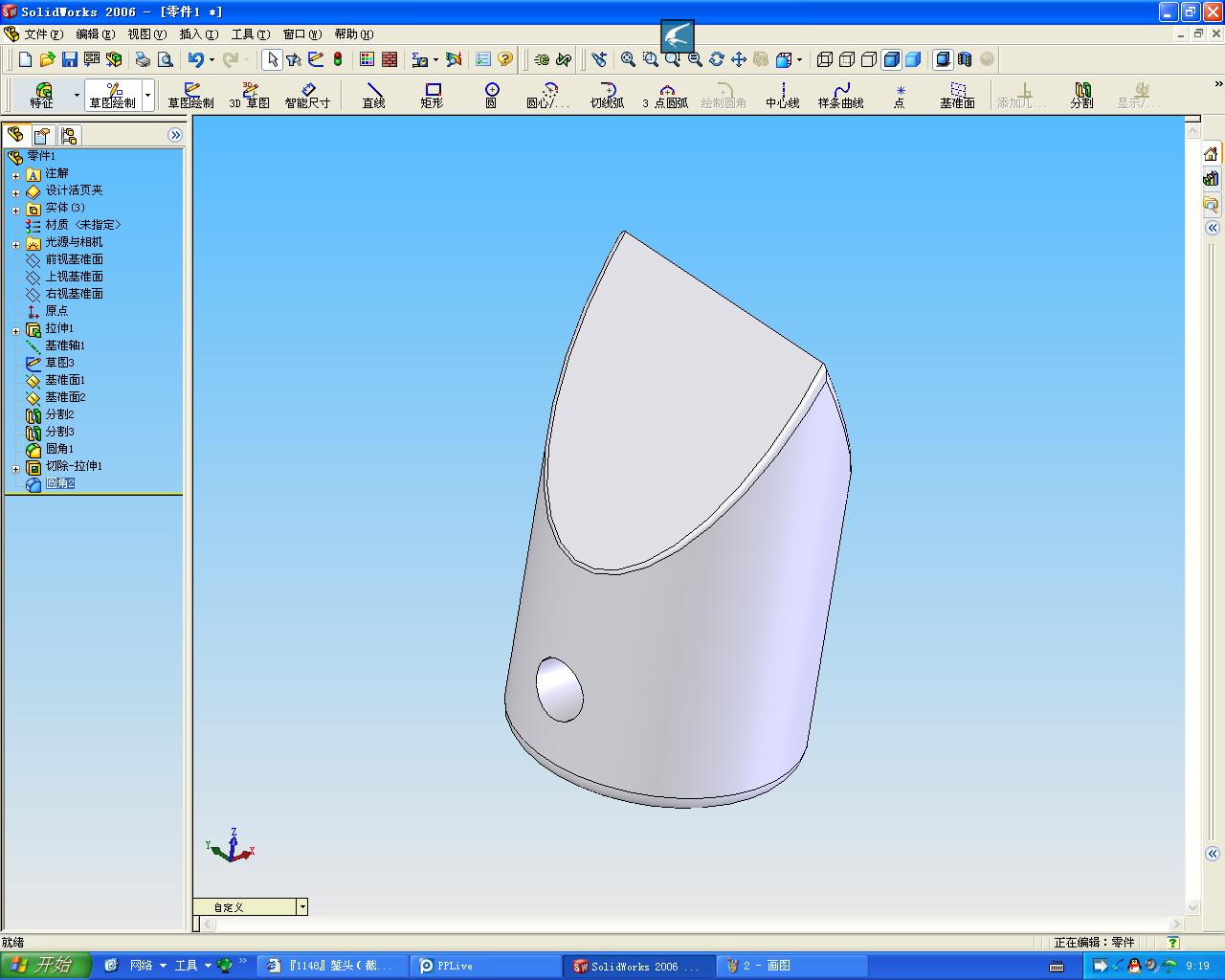The image size is (1225, 980).
Task: Open the 工具 menu in menu bar
Action: [250, 34]
